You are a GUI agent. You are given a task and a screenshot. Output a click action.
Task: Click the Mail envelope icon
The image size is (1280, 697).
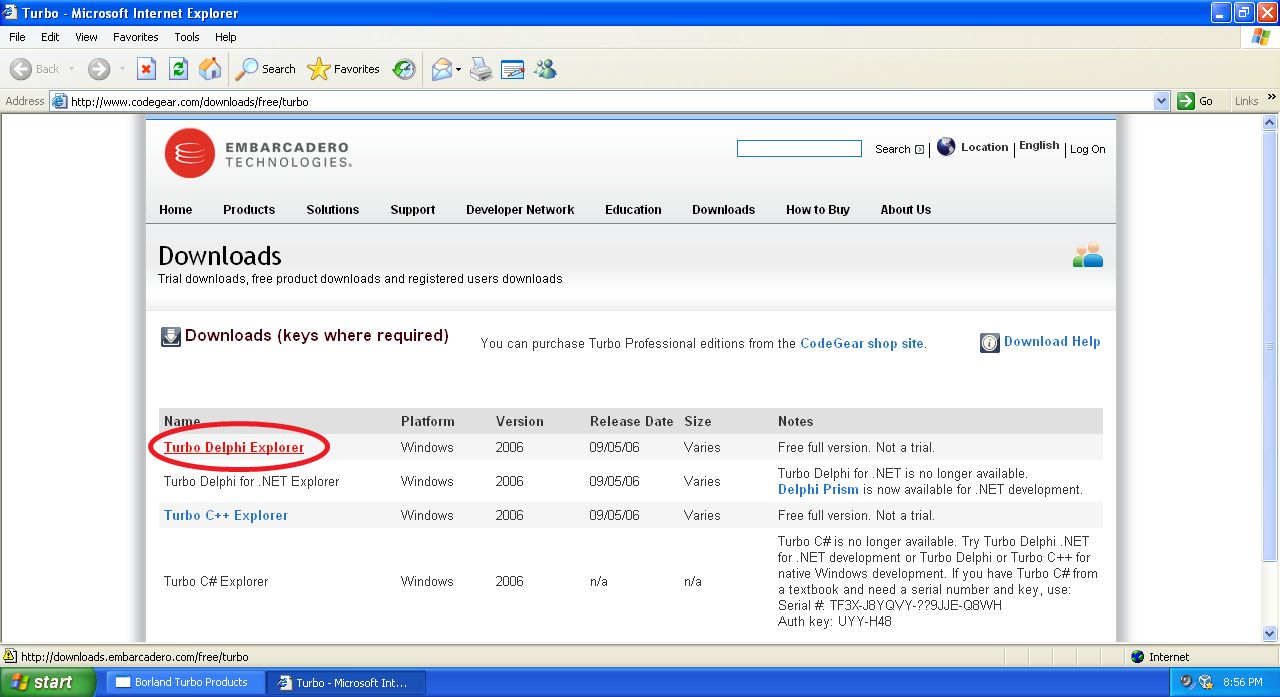[x=441, y=69]
